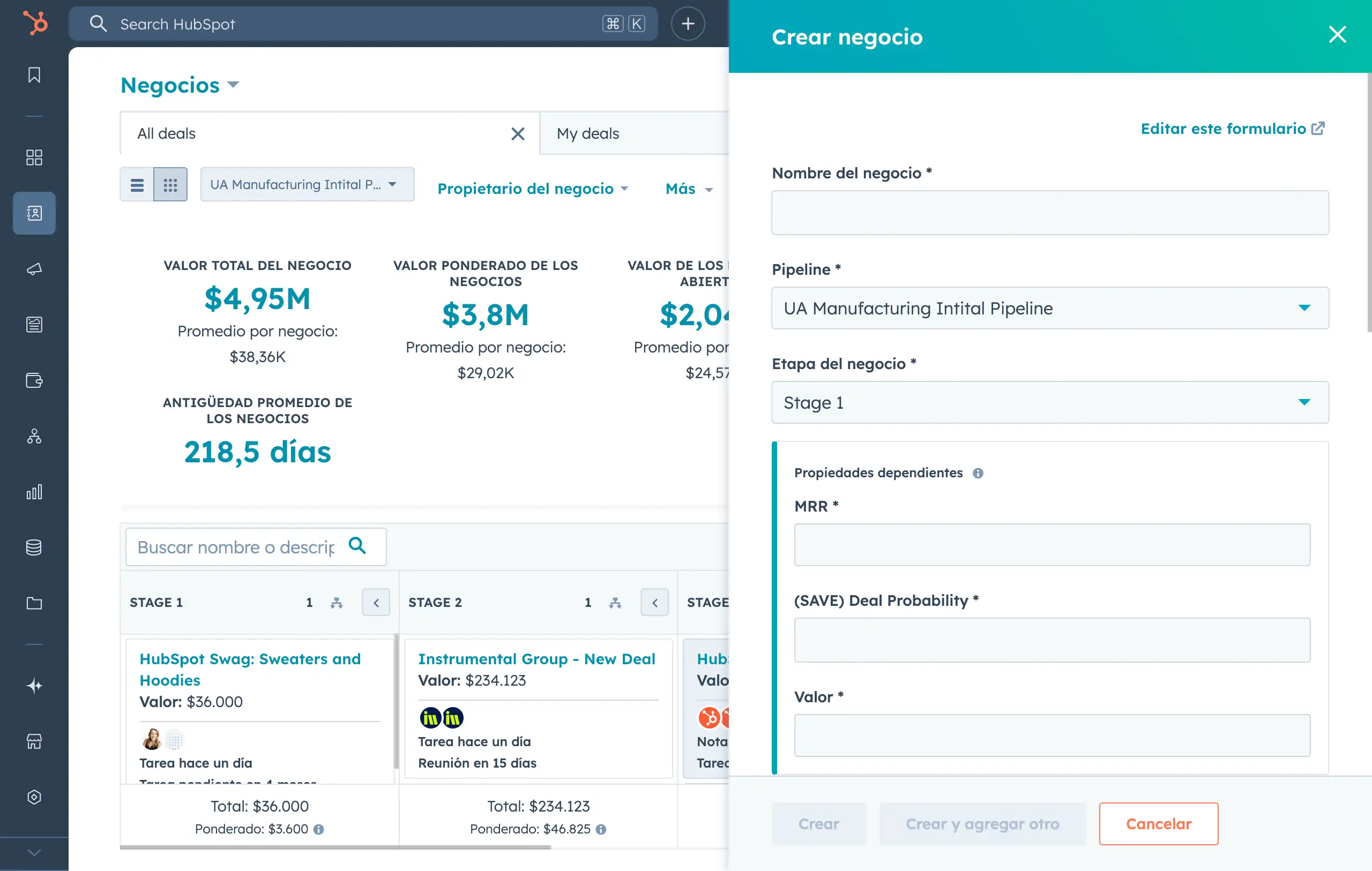This screenshot has width=1372, height=871.
Task: Click the board horizontal scrollbar
Action: point(335,847)
